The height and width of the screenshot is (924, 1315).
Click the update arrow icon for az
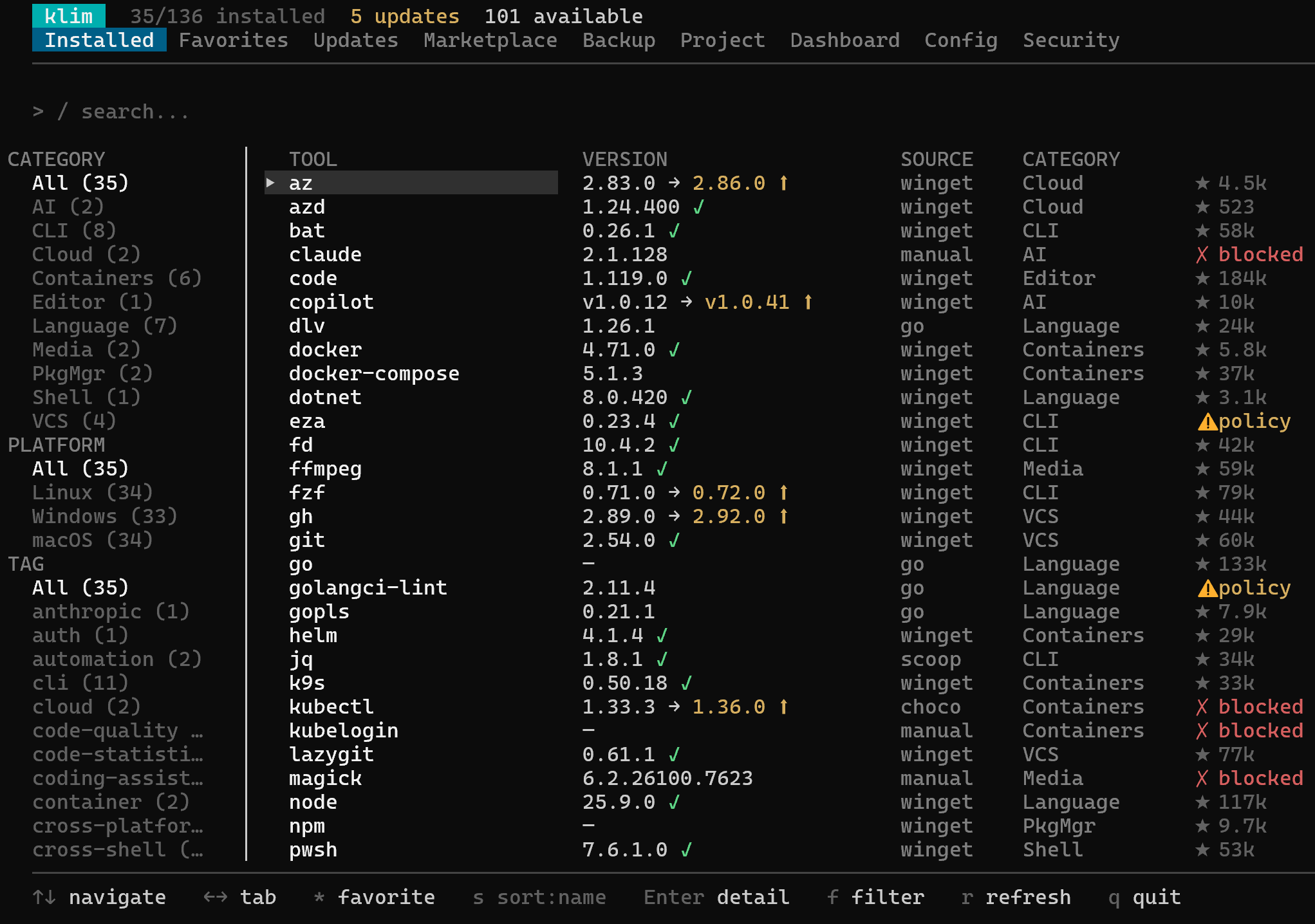click(x=783, y=183)
